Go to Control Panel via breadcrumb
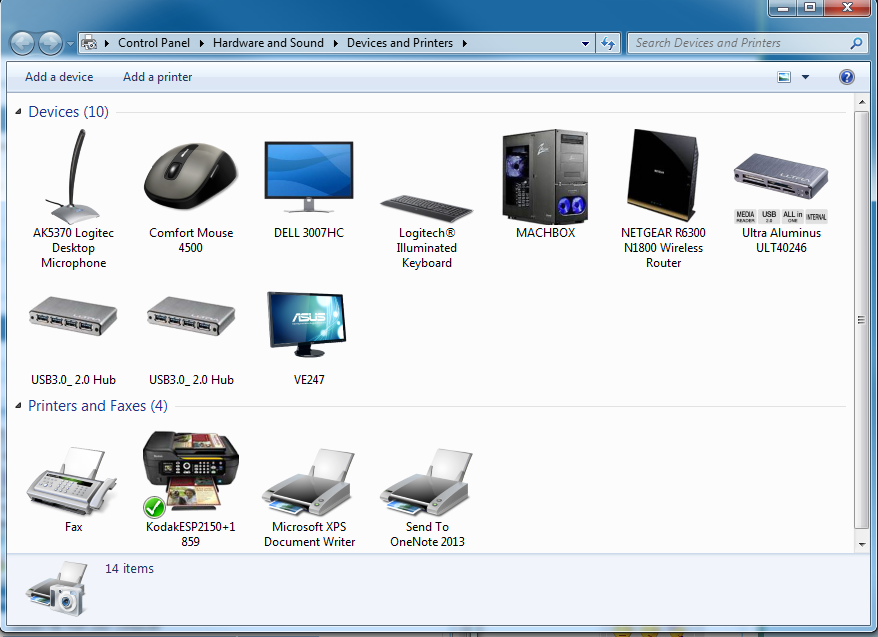Viewport: 878px width, 637px height. click(154, 43)
